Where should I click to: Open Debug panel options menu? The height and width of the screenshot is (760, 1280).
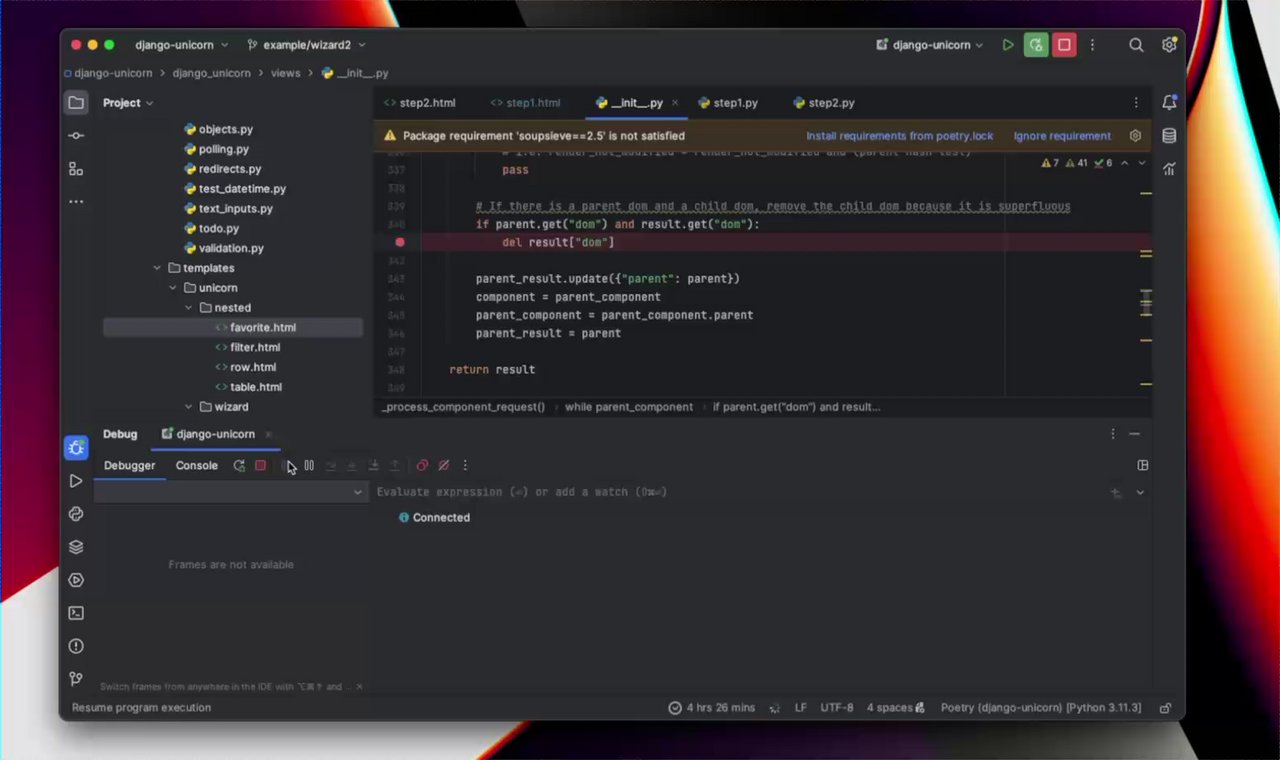click(x=1112, y=434)
